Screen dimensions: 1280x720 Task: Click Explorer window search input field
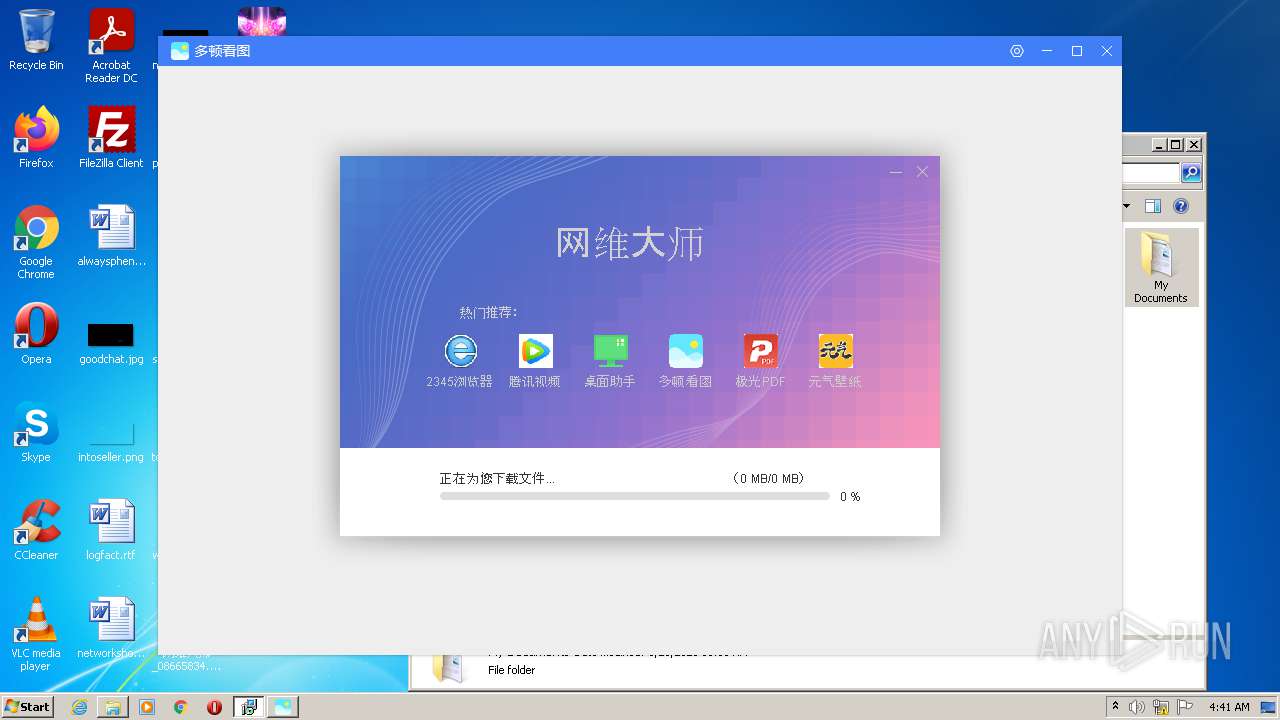point(1152,173)
